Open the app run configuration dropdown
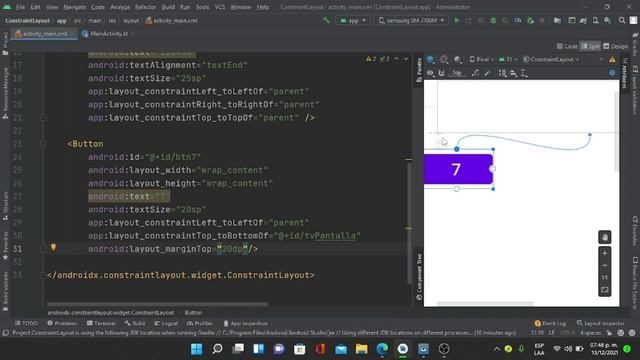The image size is (640, 360). pyautogui.click(x=353, y=20)
